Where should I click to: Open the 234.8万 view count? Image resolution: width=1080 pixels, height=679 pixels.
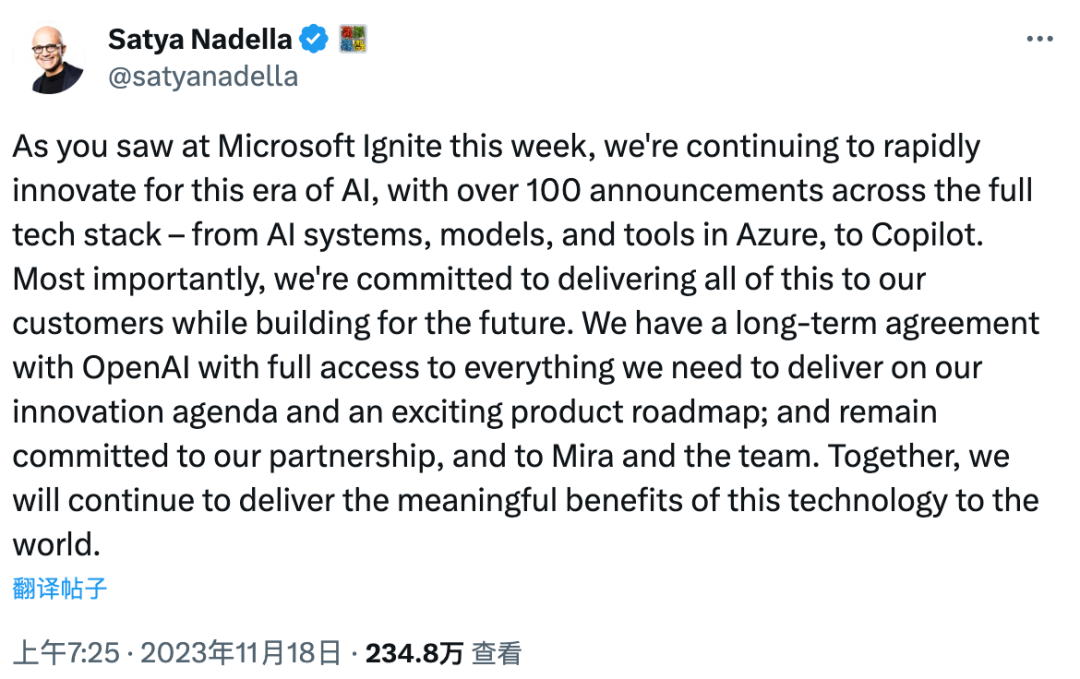tap(414, 653)
